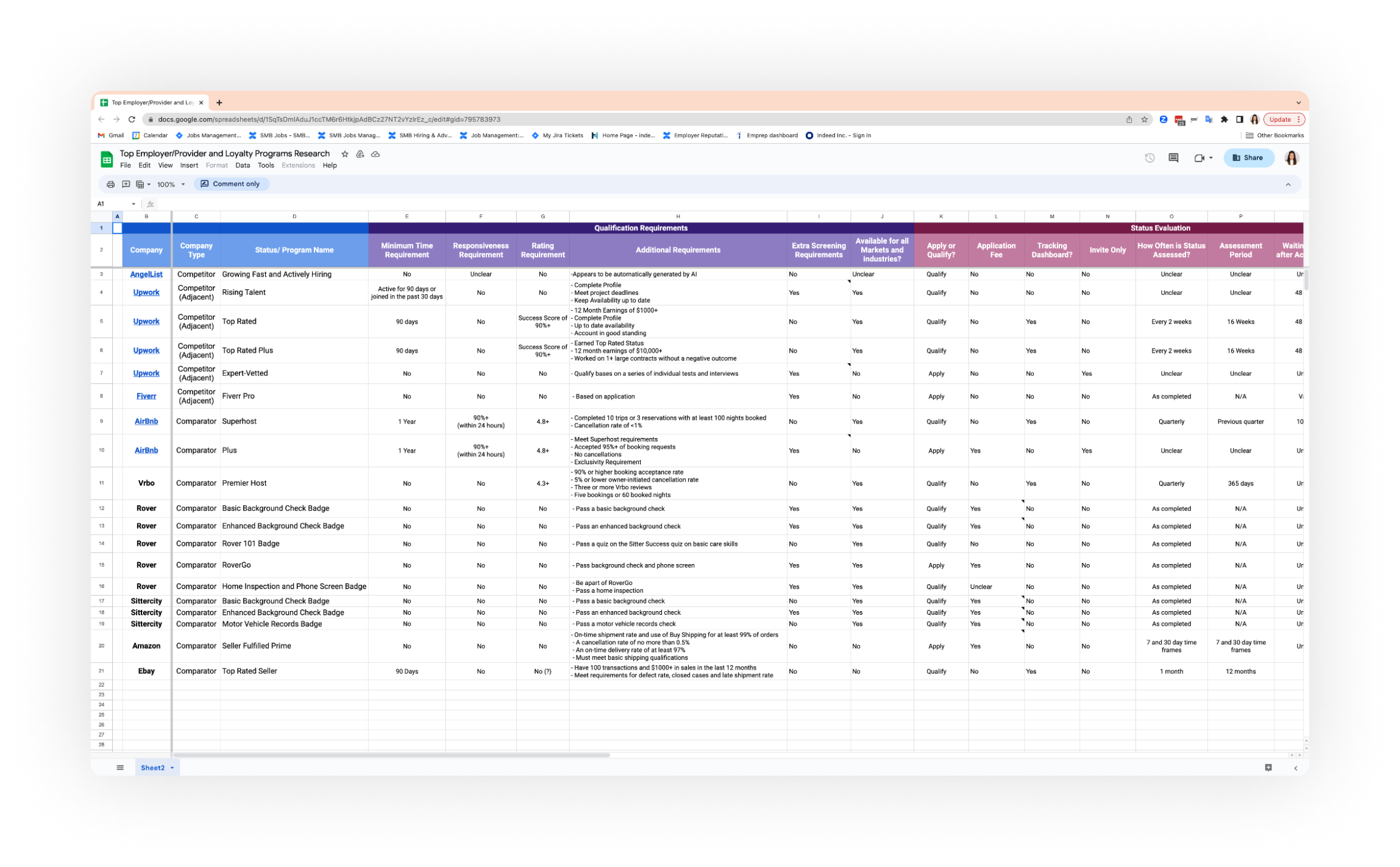Reload the browser page

coord(132,119)
